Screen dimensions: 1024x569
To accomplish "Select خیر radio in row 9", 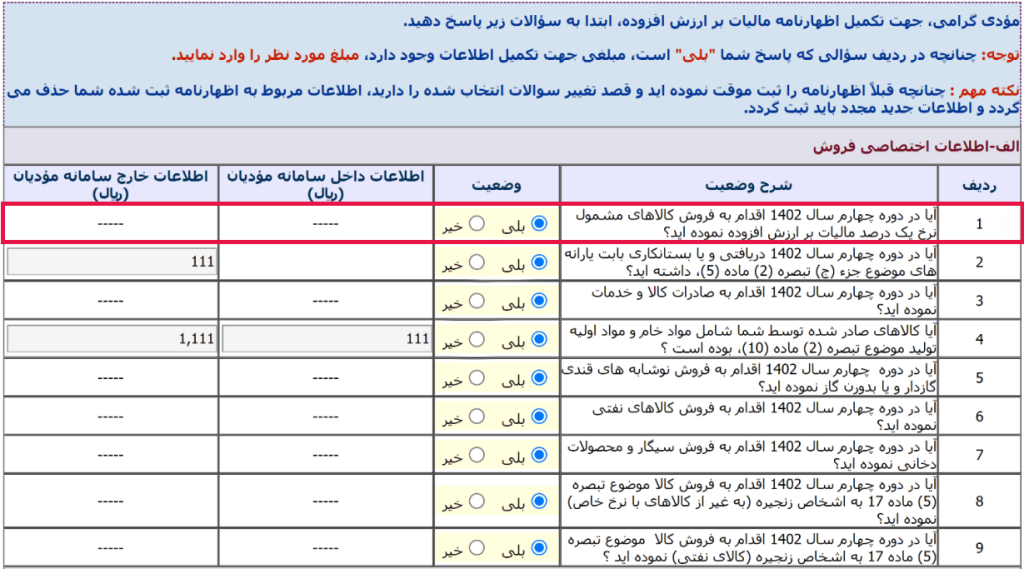I will (477, 547).
